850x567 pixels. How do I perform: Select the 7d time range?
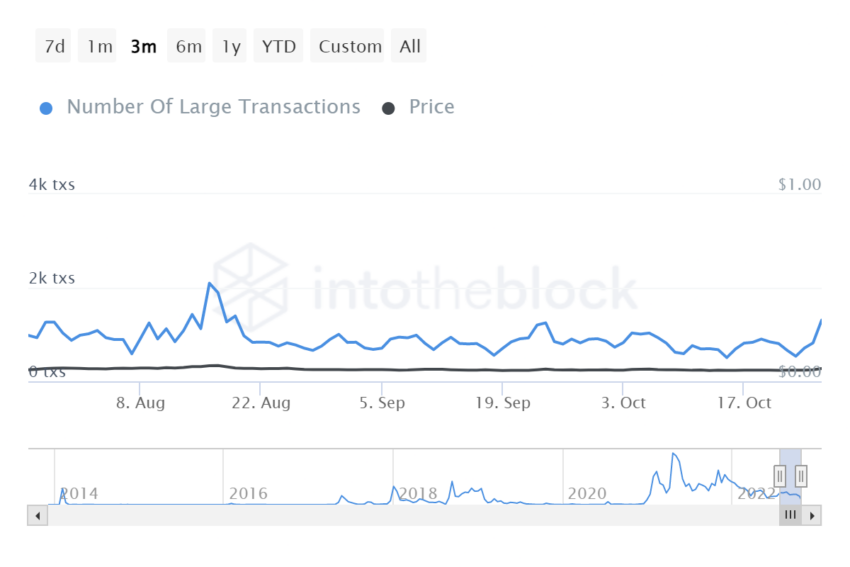coord(54,46)
